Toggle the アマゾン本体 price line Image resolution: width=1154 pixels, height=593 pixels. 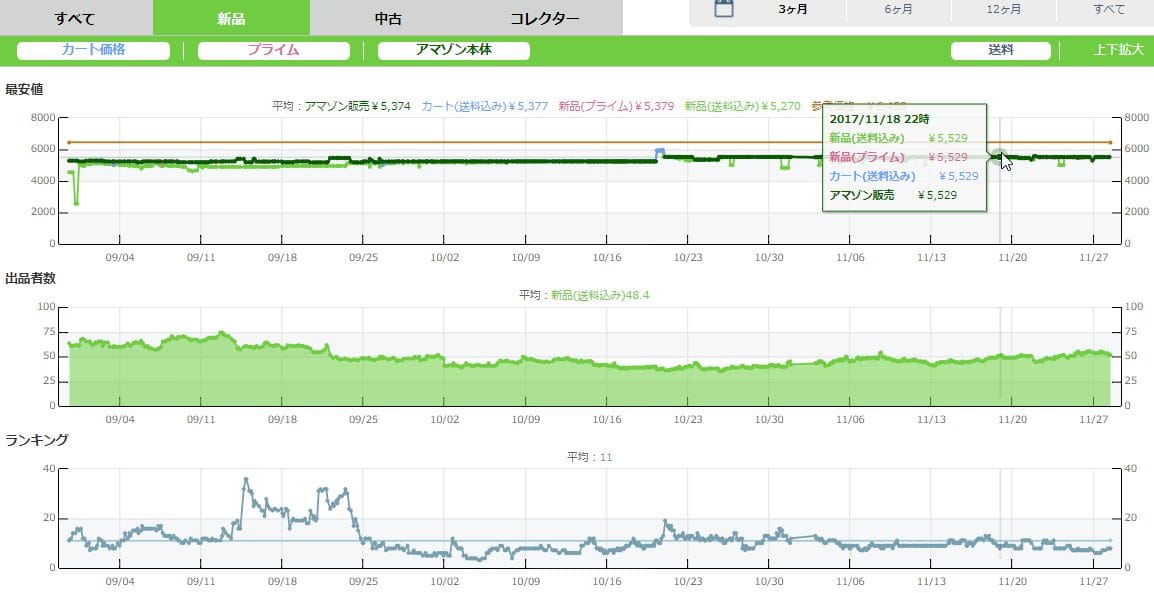click(453, 50)
